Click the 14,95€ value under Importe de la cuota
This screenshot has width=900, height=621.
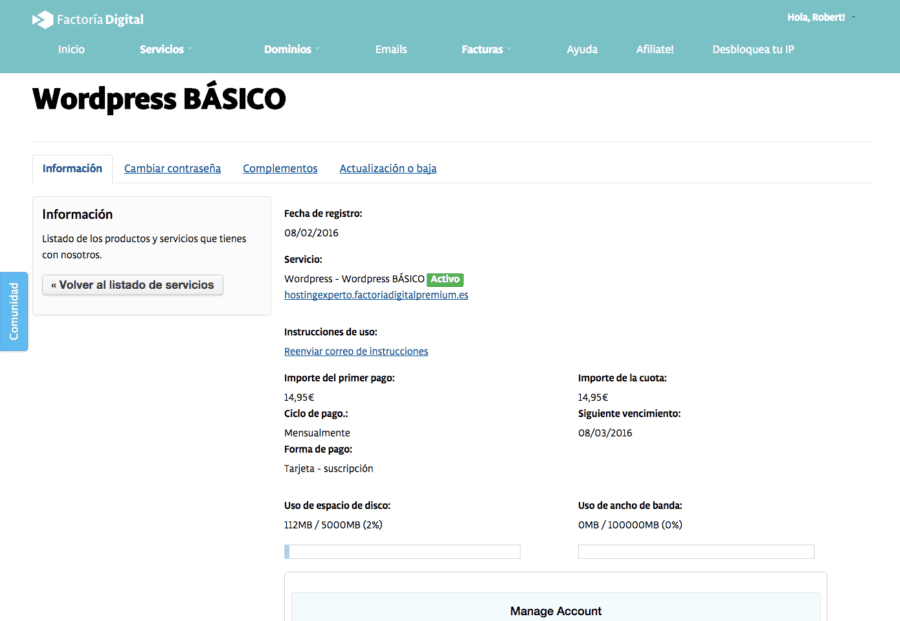593,398
